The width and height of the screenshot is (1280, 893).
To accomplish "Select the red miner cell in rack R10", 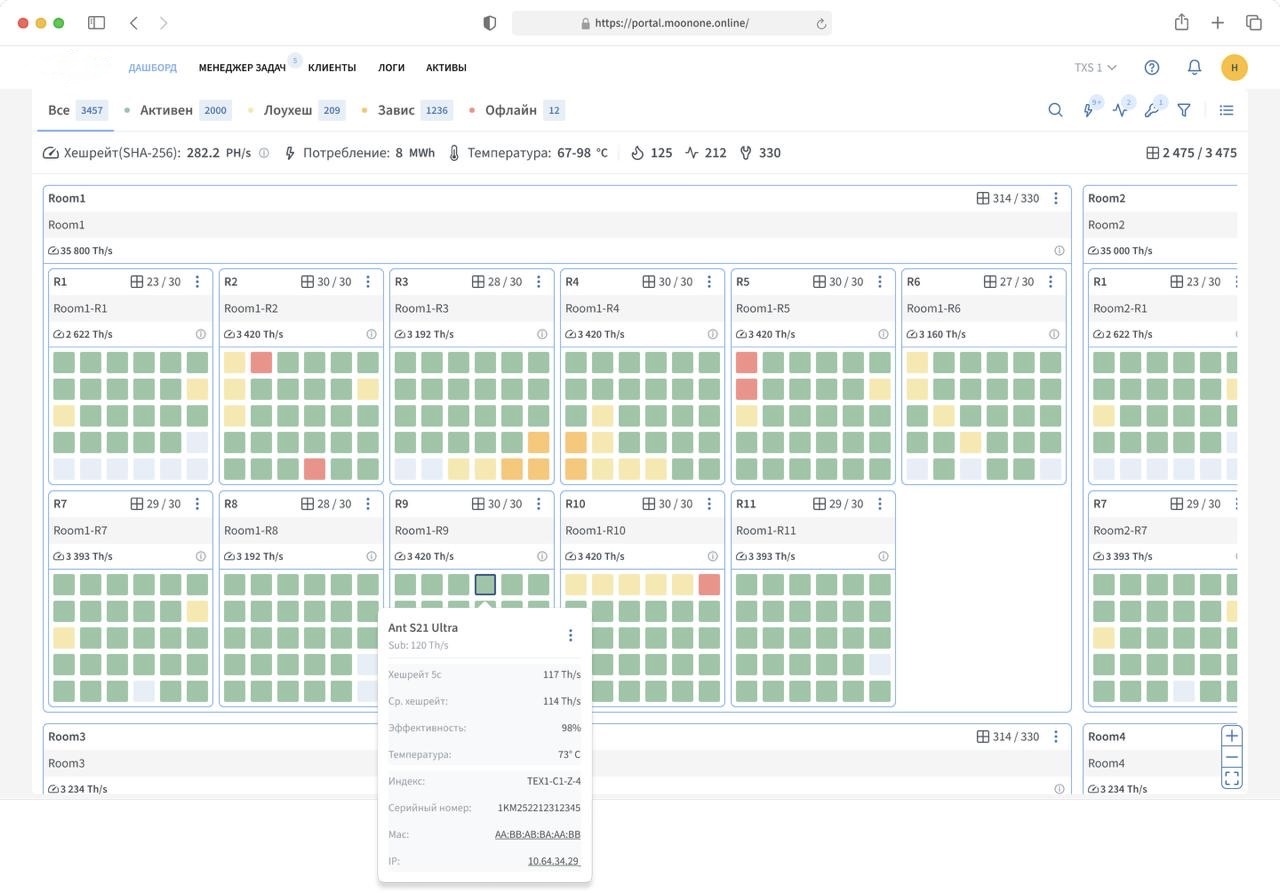I will coord(709,584).
